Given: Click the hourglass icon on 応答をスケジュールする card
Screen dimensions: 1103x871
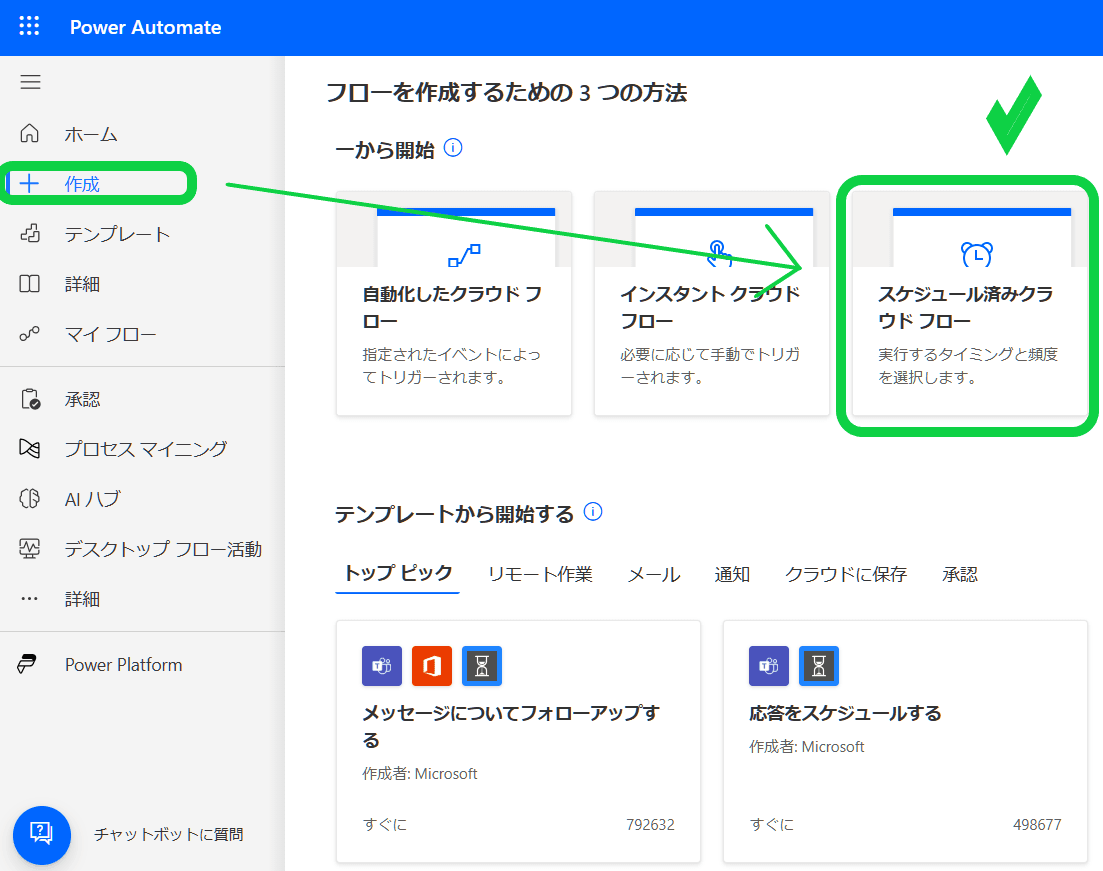Looking at the screenshot, I should [x=818, y=666].
